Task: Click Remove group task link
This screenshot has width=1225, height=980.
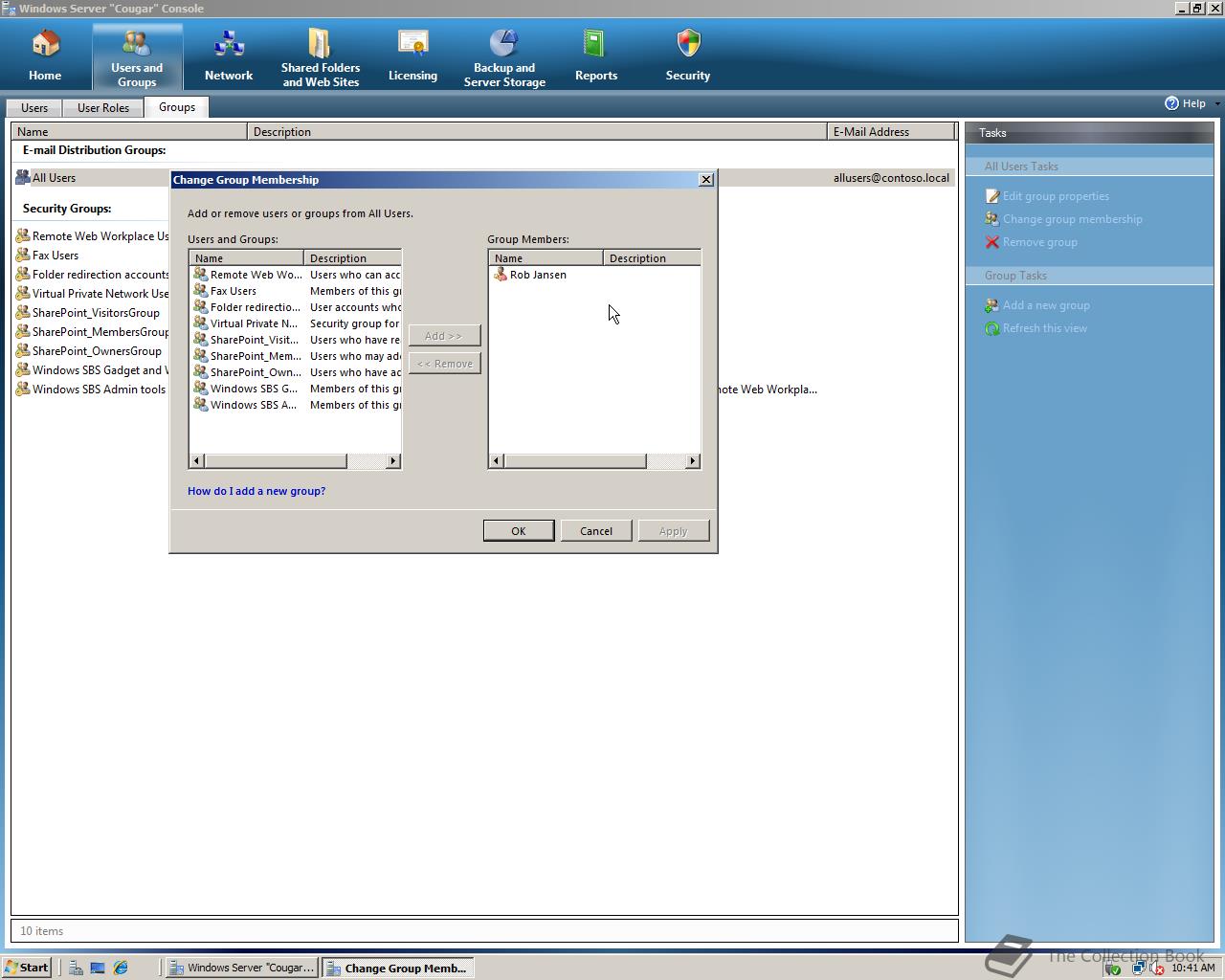Action: pyautogui.click(x=1039, y=242)
